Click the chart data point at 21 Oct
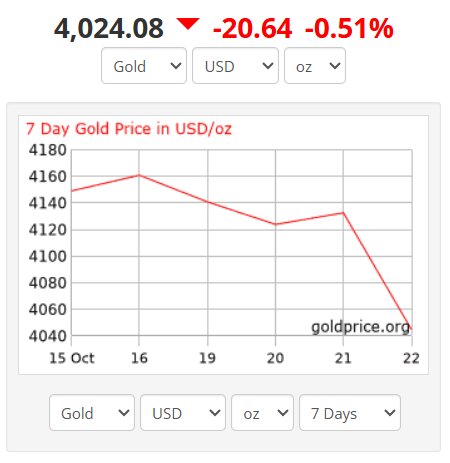Screen dimensions: 450x463 (343, 213)
